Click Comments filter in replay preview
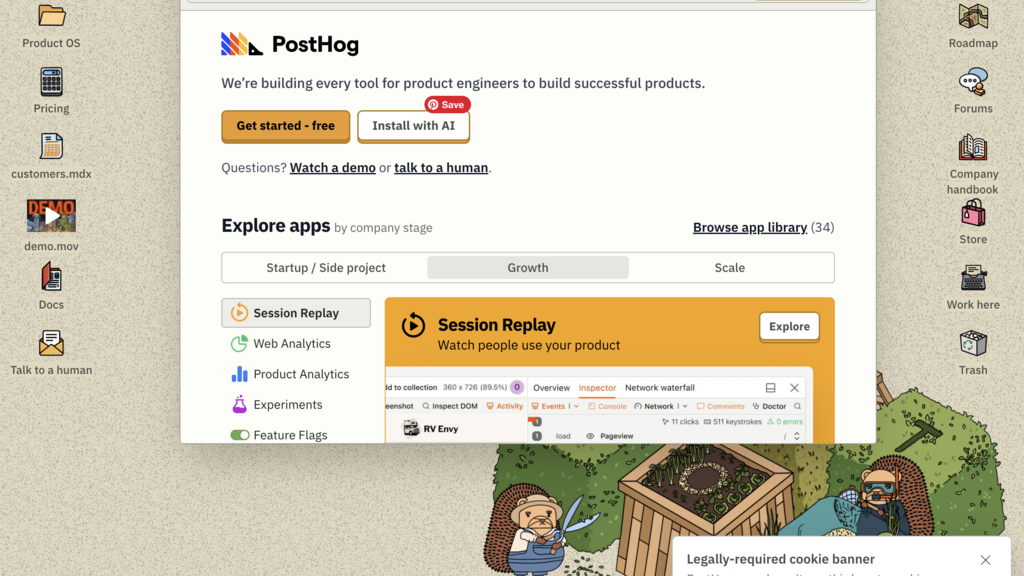This screenshot has height=576, width=1024. coord(720,406)
